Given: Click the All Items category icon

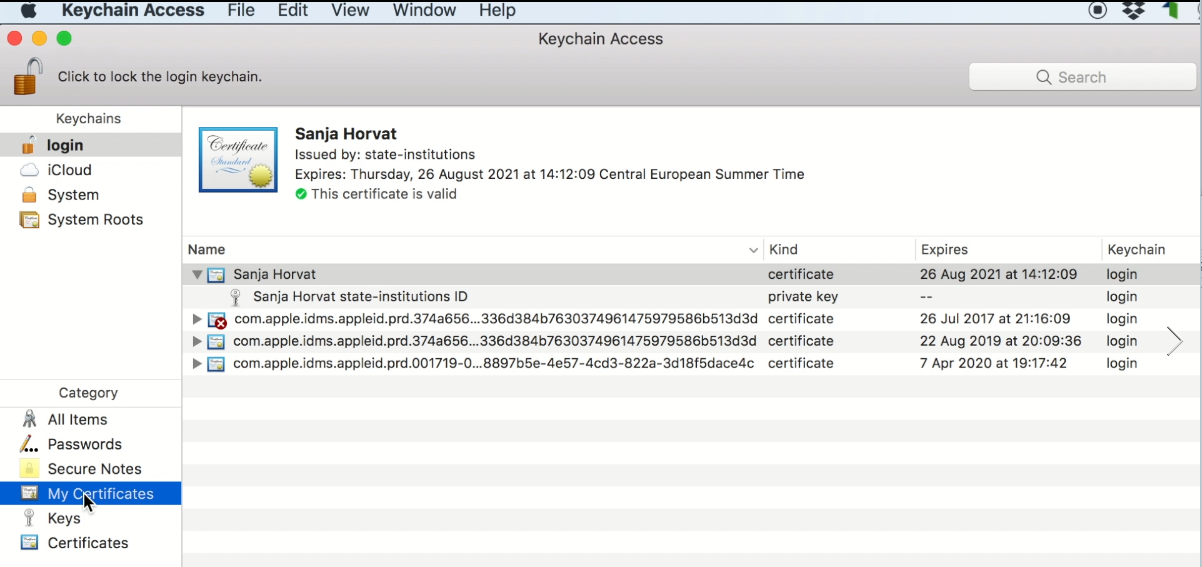Looking at the screenshot, I should [30, 420].
